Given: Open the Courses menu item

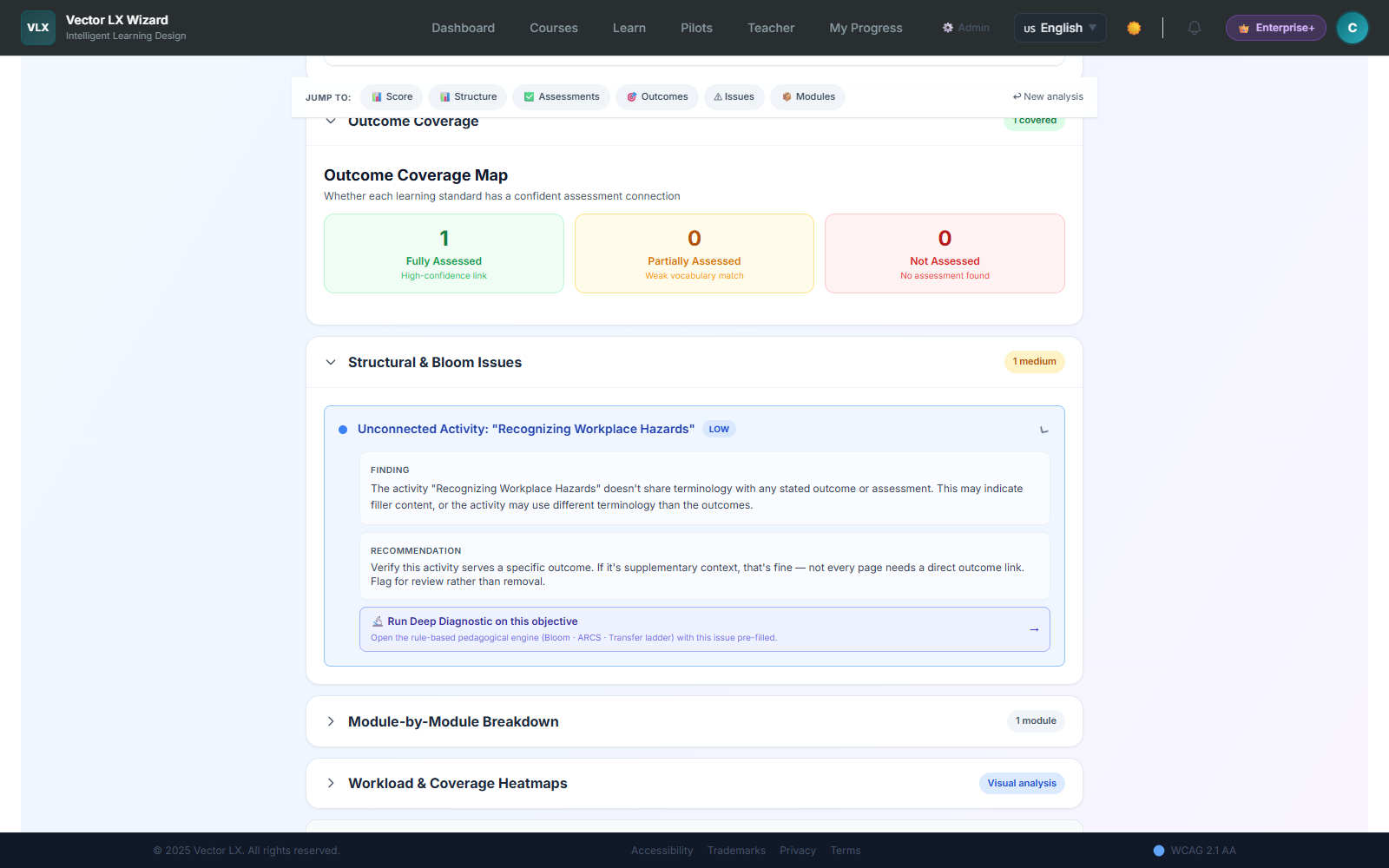Looking at the screenshot, I should click(x=554, y=28).
